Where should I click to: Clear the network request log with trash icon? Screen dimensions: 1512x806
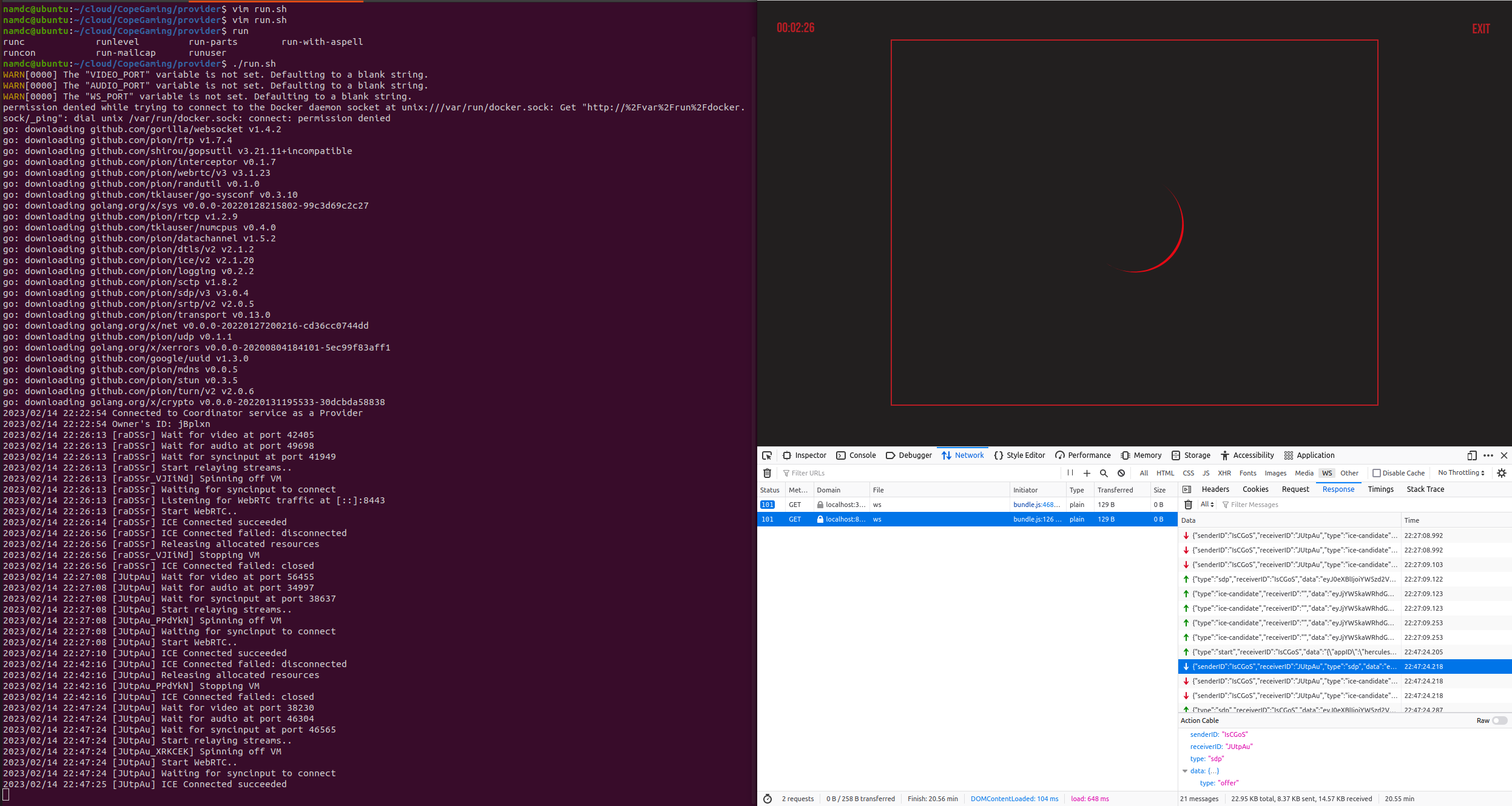pyautogui.click(x=767, y=473)
